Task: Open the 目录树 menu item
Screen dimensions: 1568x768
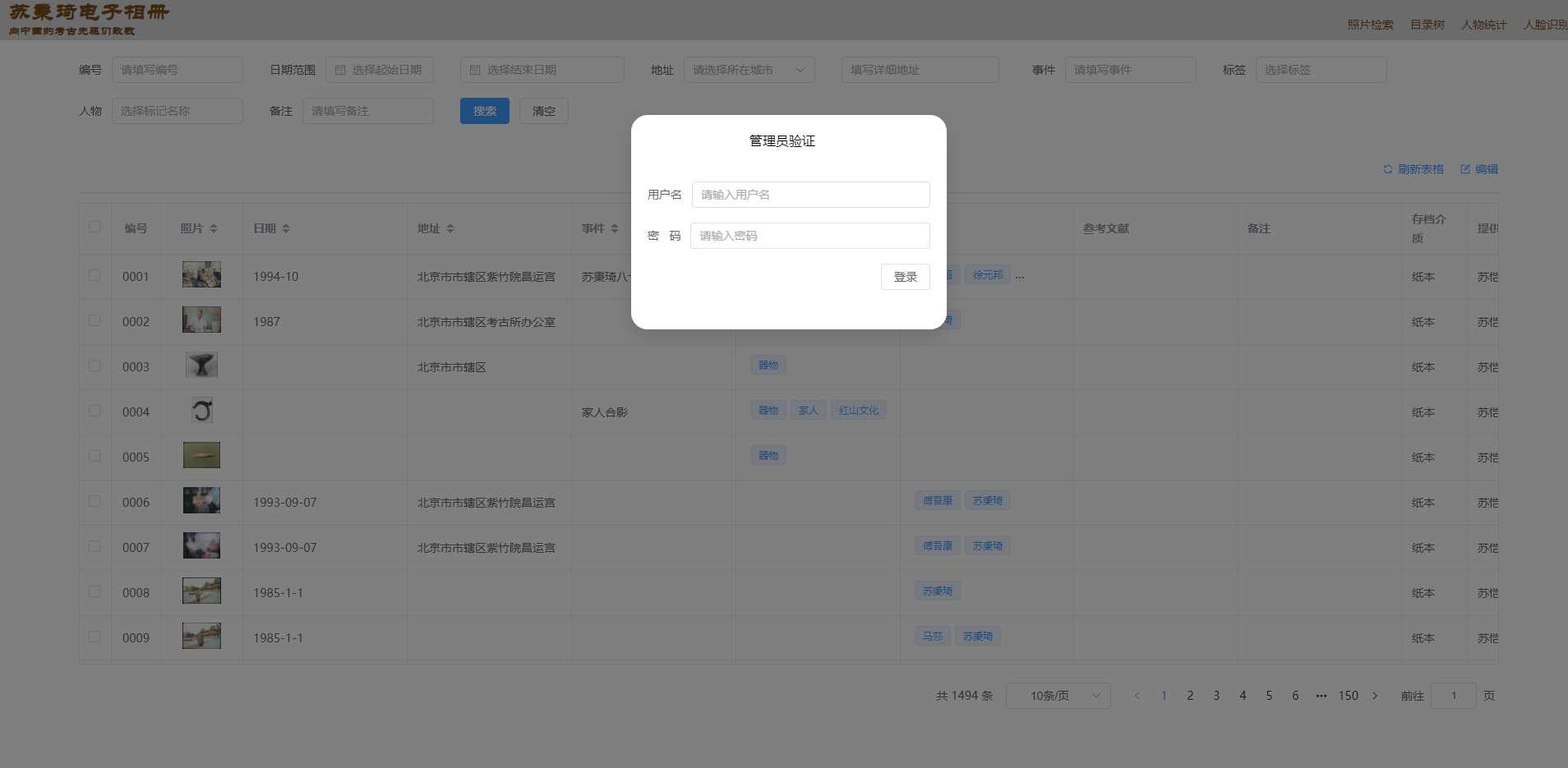Action: [x=1427, y=25]
